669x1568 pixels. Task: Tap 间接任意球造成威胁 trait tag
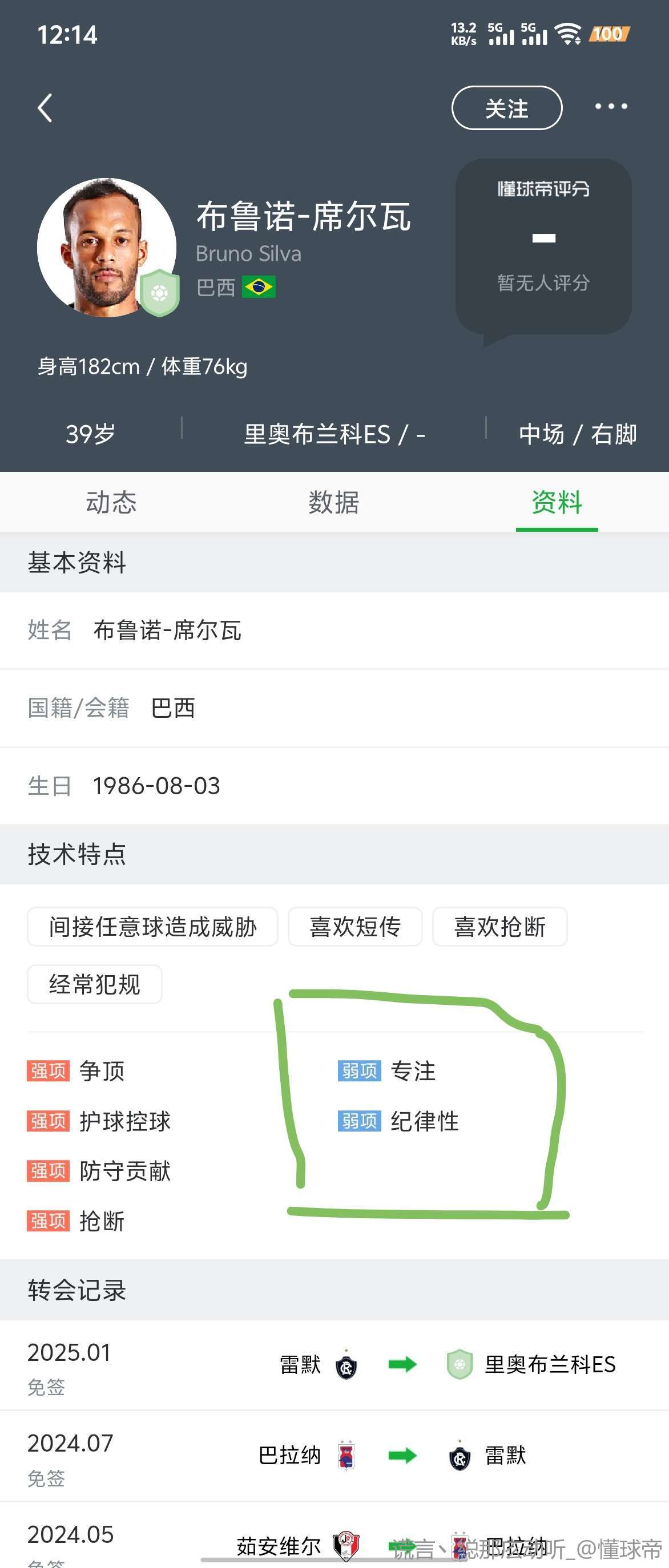(153, 927)
